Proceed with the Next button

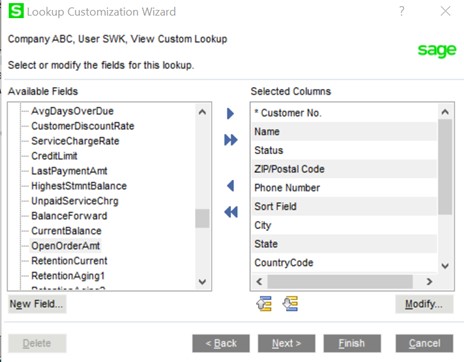[286, 343]
